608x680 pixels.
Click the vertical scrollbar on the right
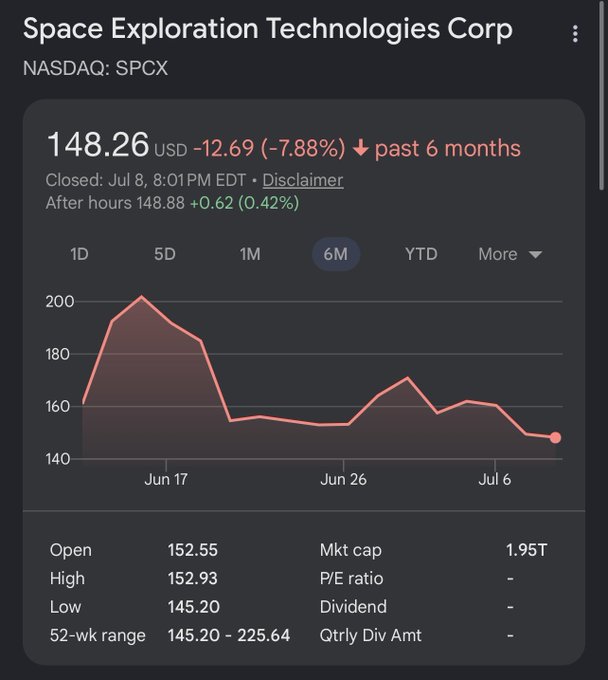point(602,95)
